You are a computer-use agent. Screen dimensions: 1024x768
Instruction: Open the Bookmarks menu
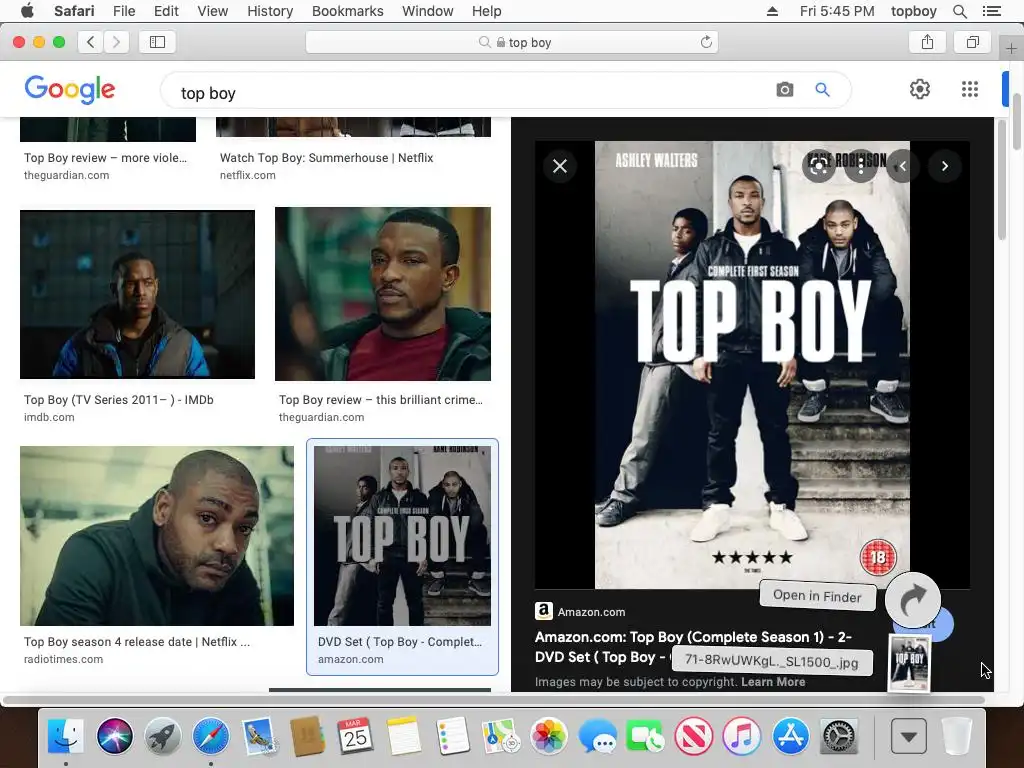coord(347,11)
